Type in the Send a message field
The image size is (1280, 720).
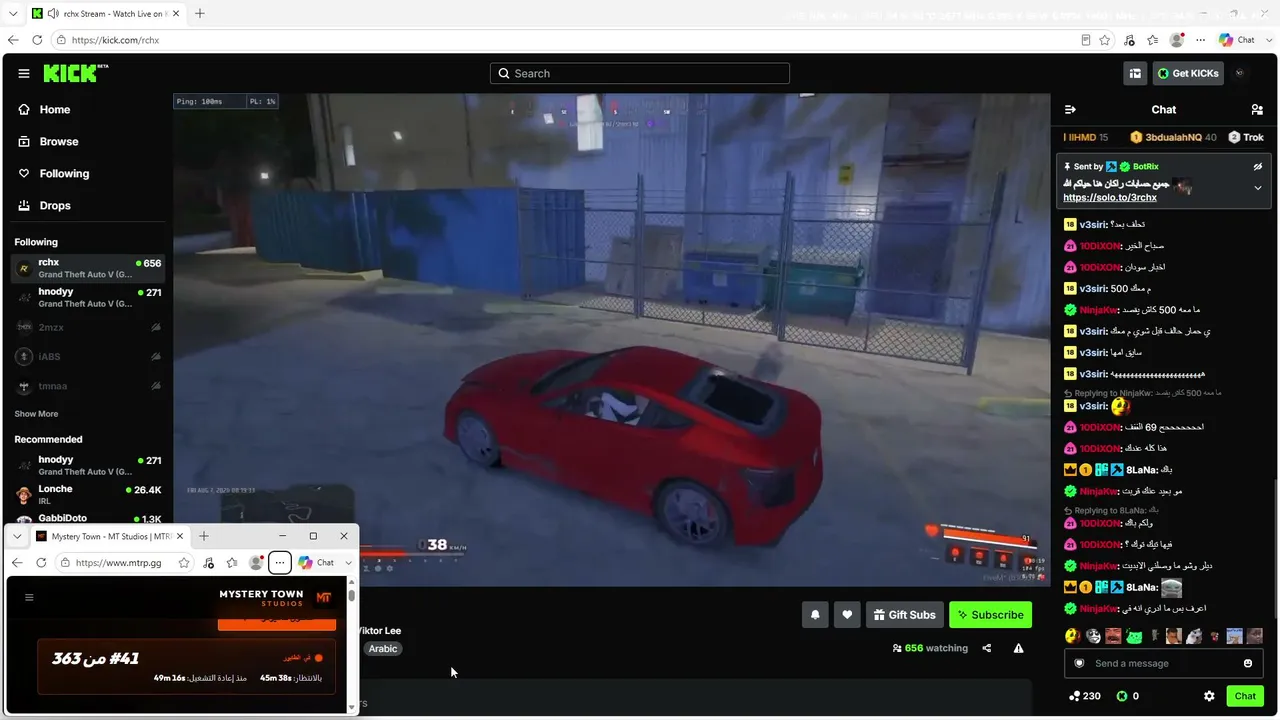pyautogui.click(x=1163, y=663)
